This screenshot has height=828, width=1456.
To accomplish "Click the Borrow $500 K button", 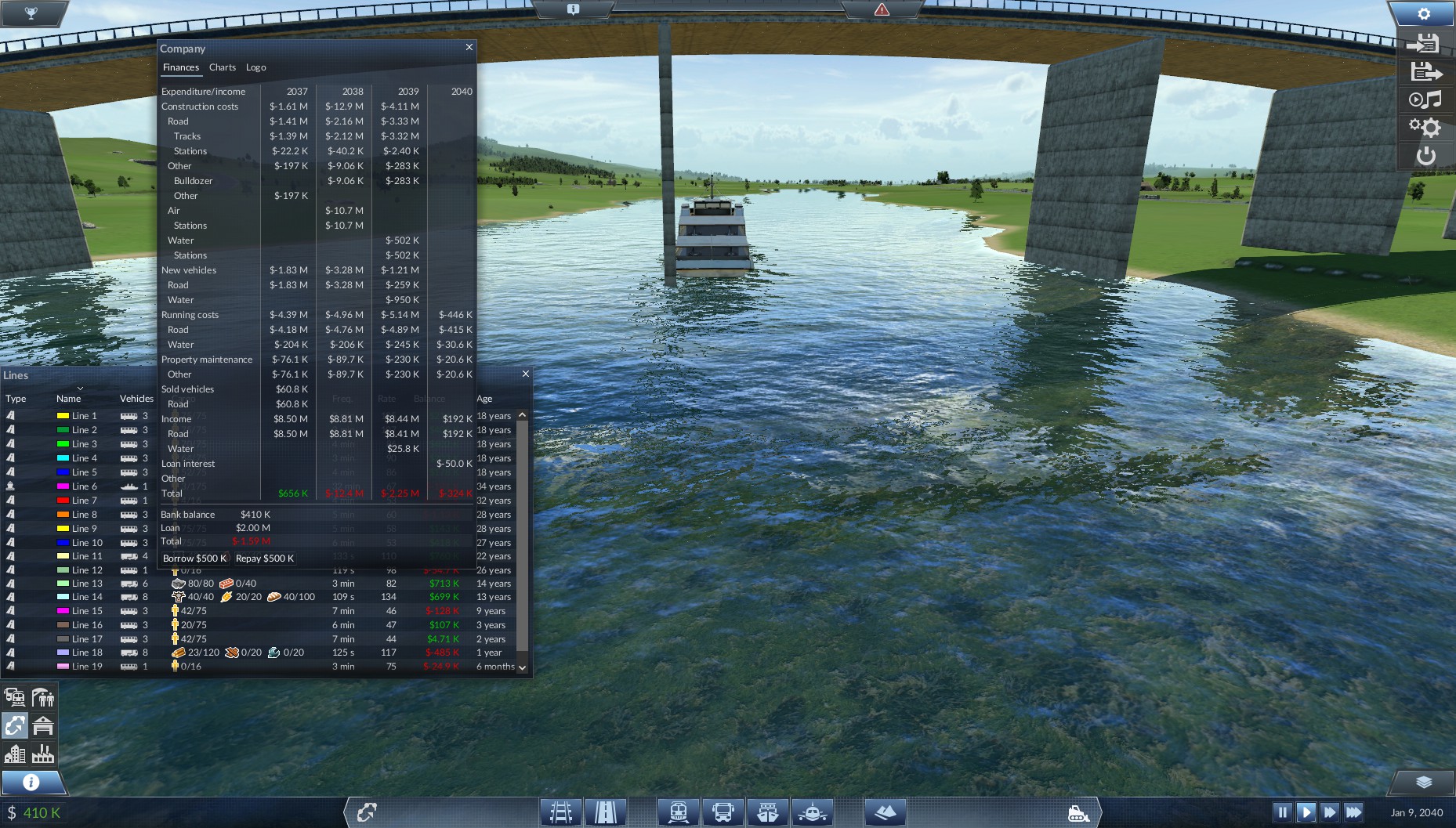I will 195,559.
